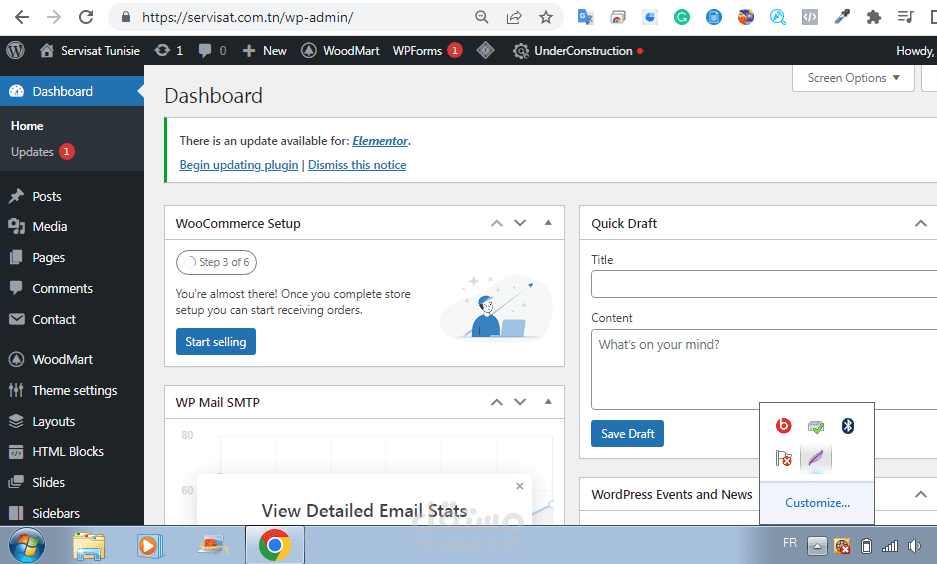Click the Beats Audio tray icon
This screenshot has width=937, height=564.
pos(783,426)
